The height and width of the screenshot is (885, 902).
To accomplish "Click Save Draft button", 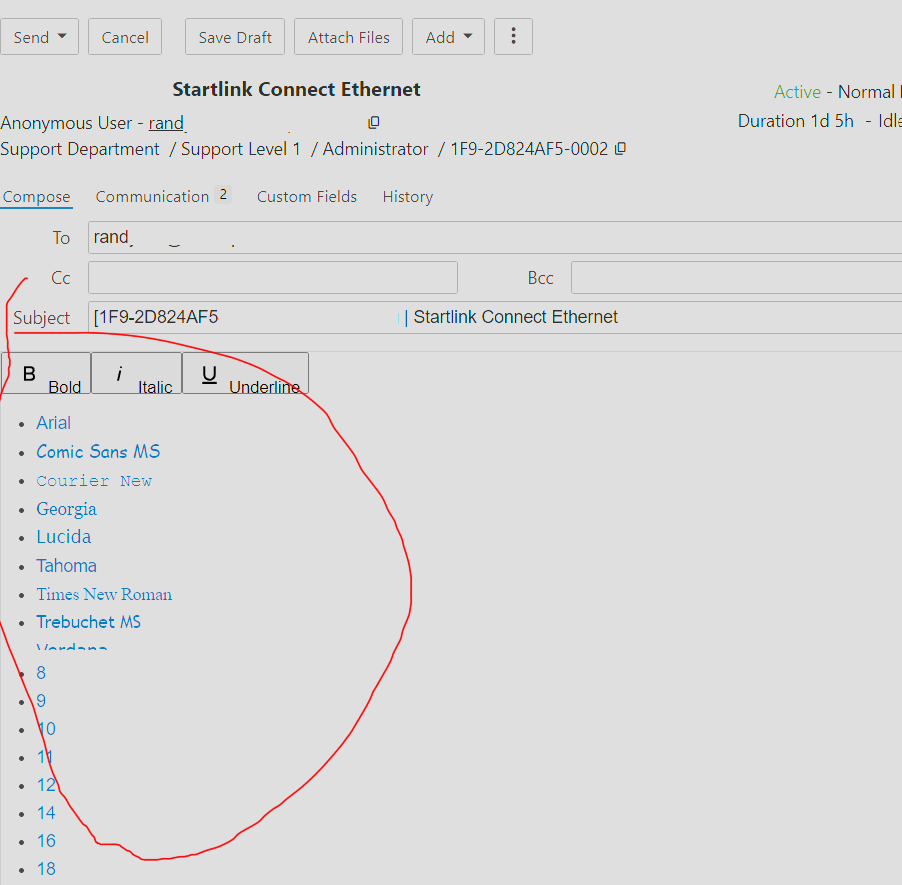I will point(235,37).
